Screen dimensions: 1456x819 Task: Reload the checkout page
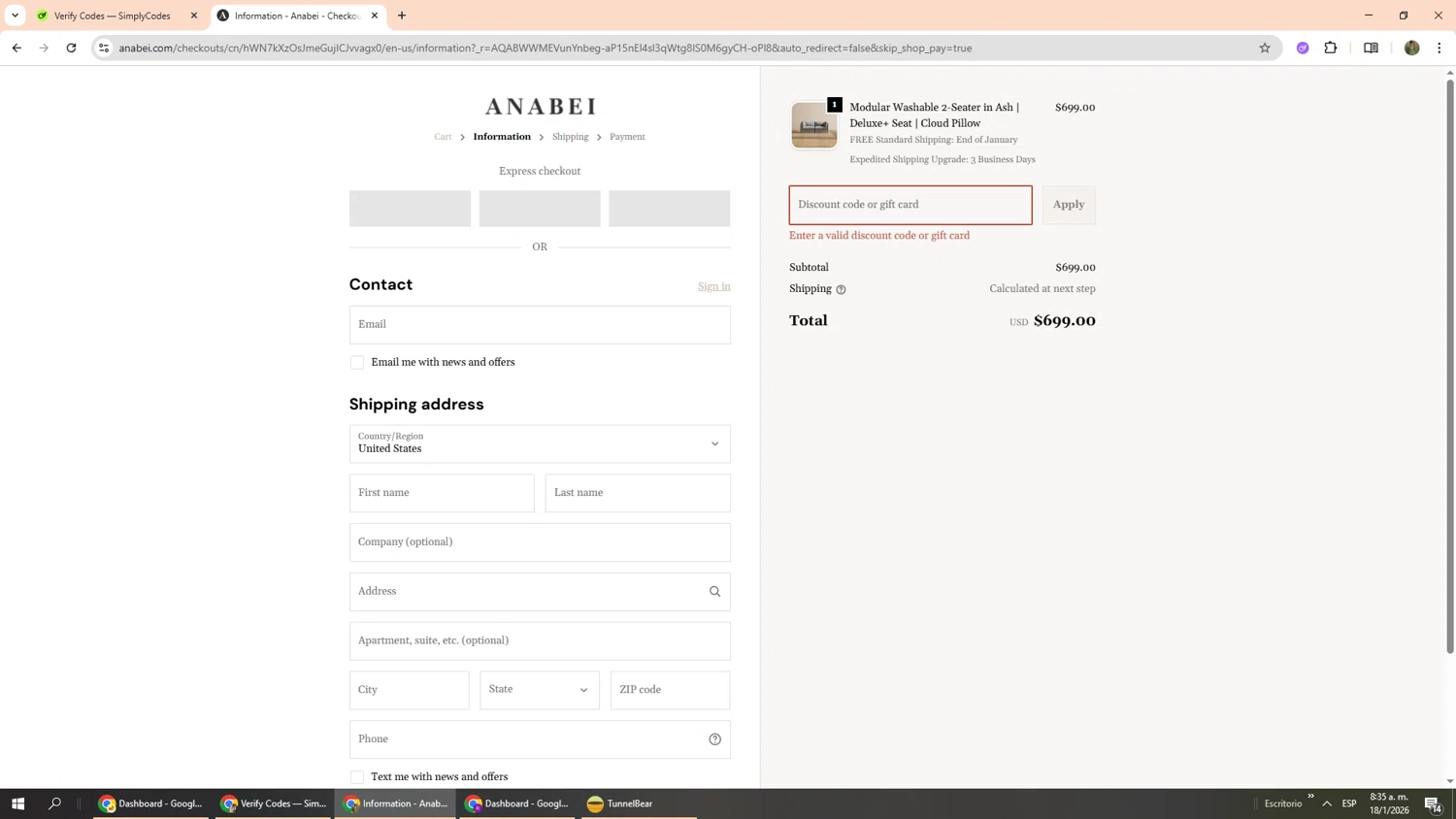[x=71, y=48]
